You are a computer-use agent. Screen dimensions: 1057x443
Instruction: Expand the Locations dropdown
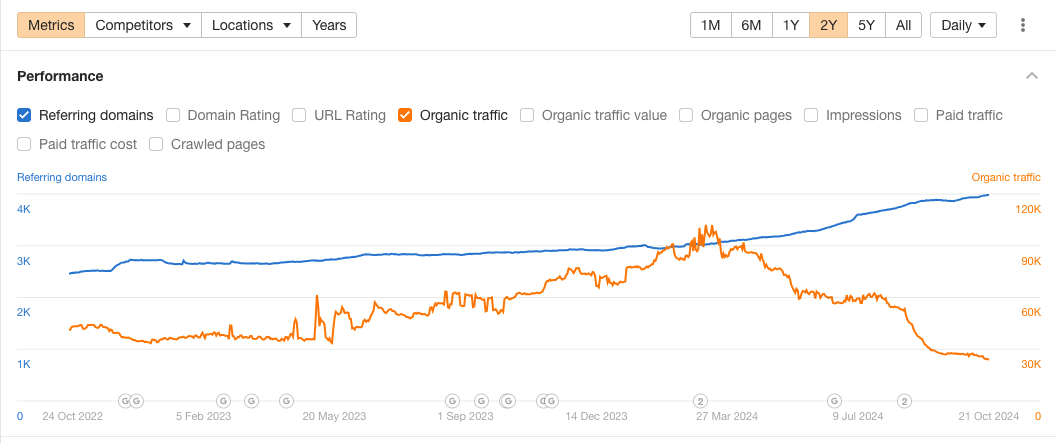[x=251, y=25]
